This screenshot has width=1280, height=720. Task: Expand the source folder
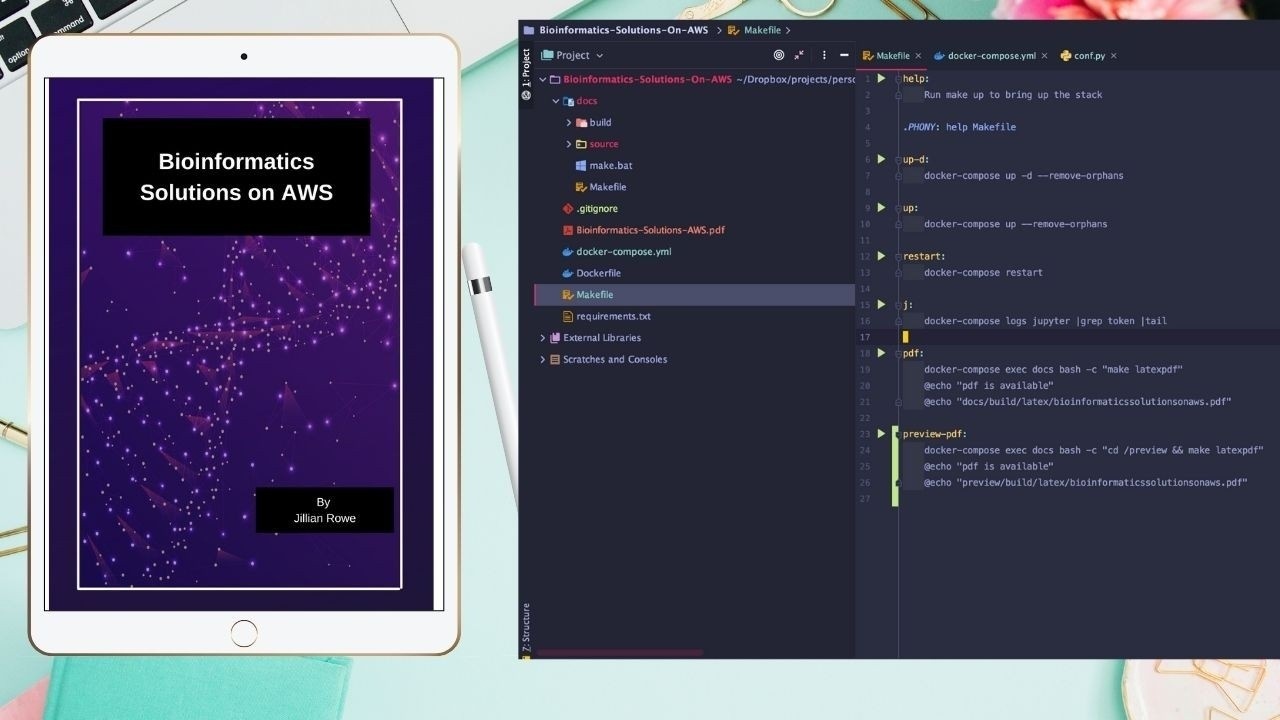(x=569, y=144)
